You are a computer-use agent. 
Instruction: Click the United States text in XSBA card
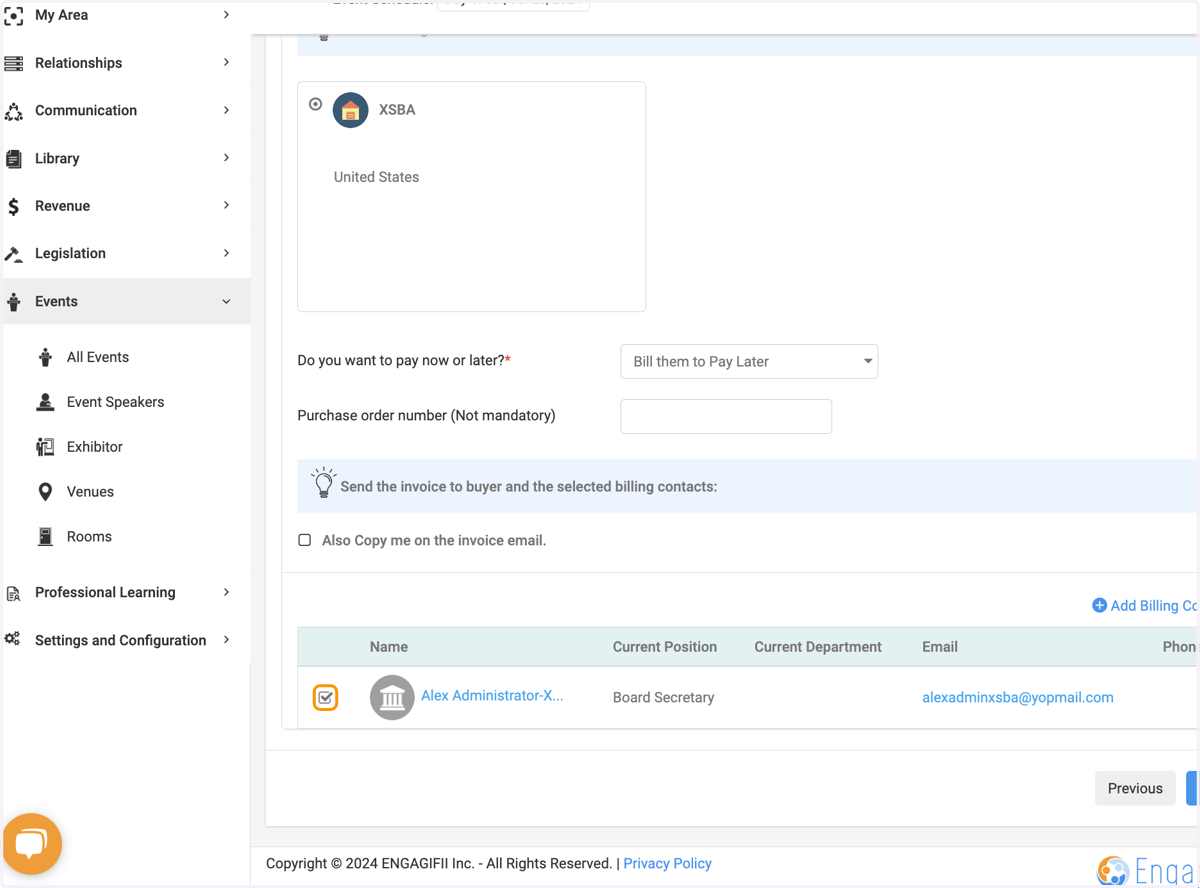point(376,177)
